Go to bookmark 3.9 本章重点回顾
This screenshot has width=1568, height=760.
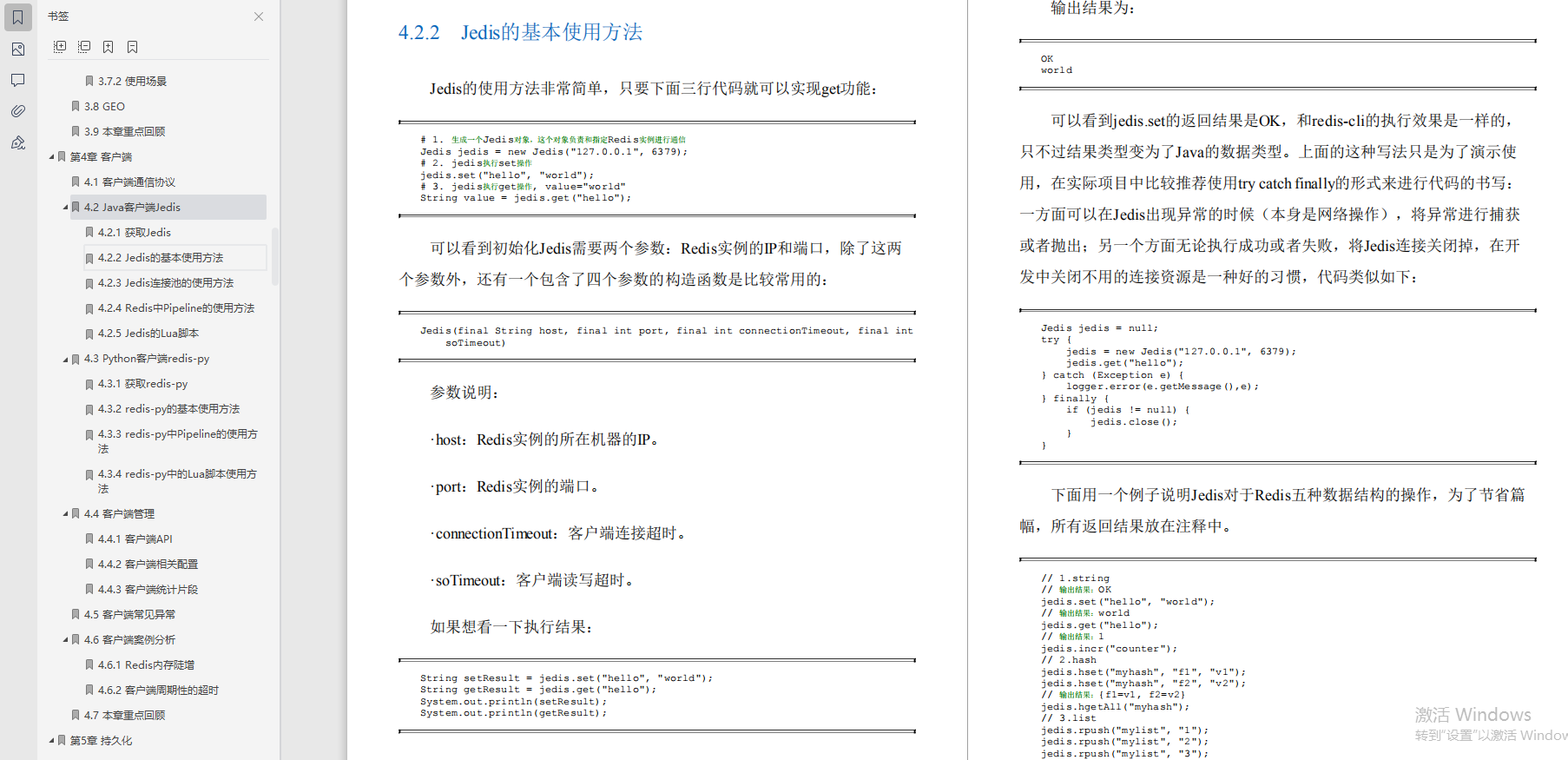point(124,132)
